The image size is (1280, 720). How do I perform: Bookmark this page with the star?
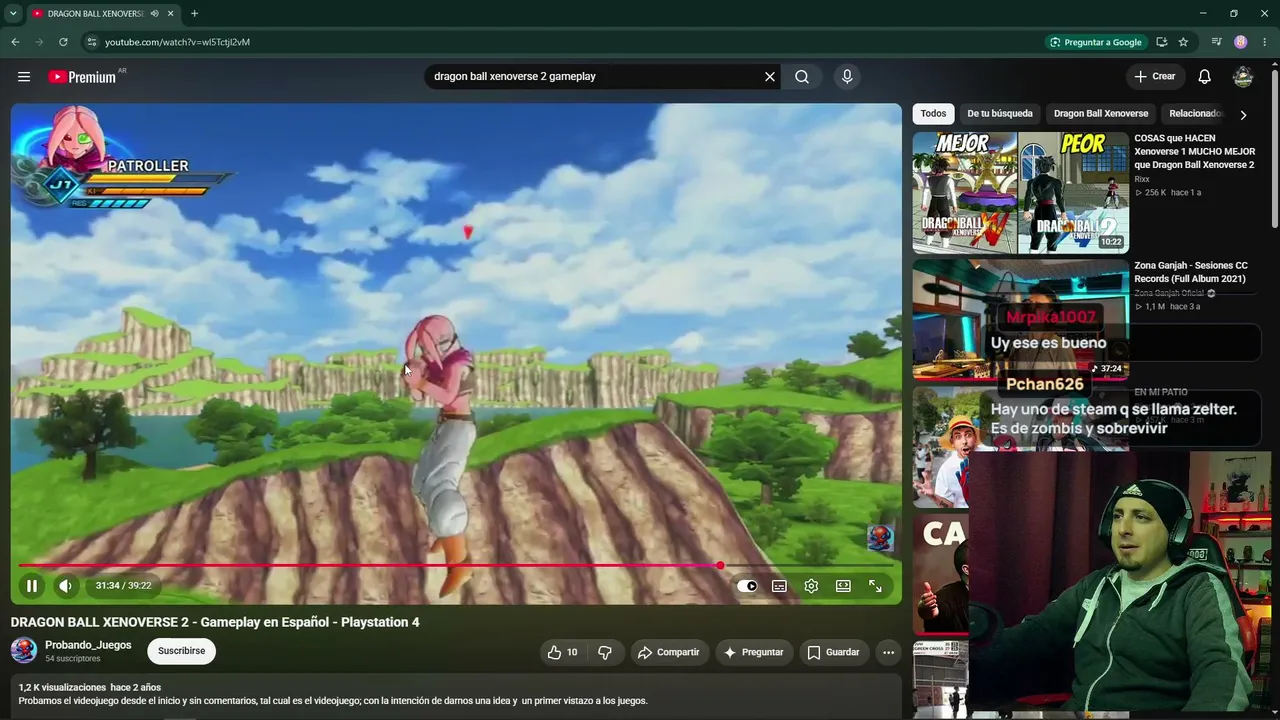(x=1183, y=42)
